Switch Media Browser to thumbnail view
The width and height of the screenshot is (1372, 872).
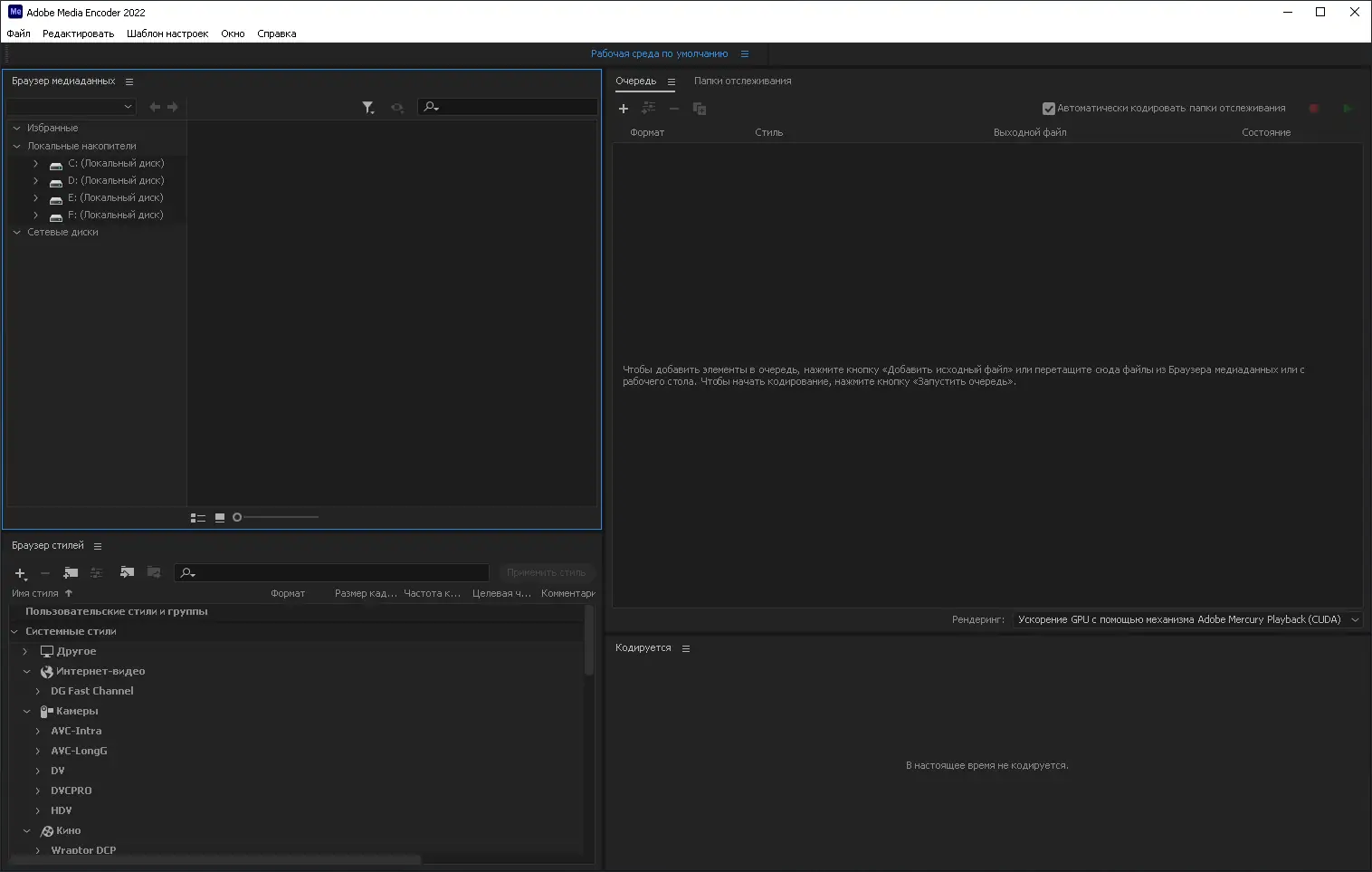(x=220, y=518)
